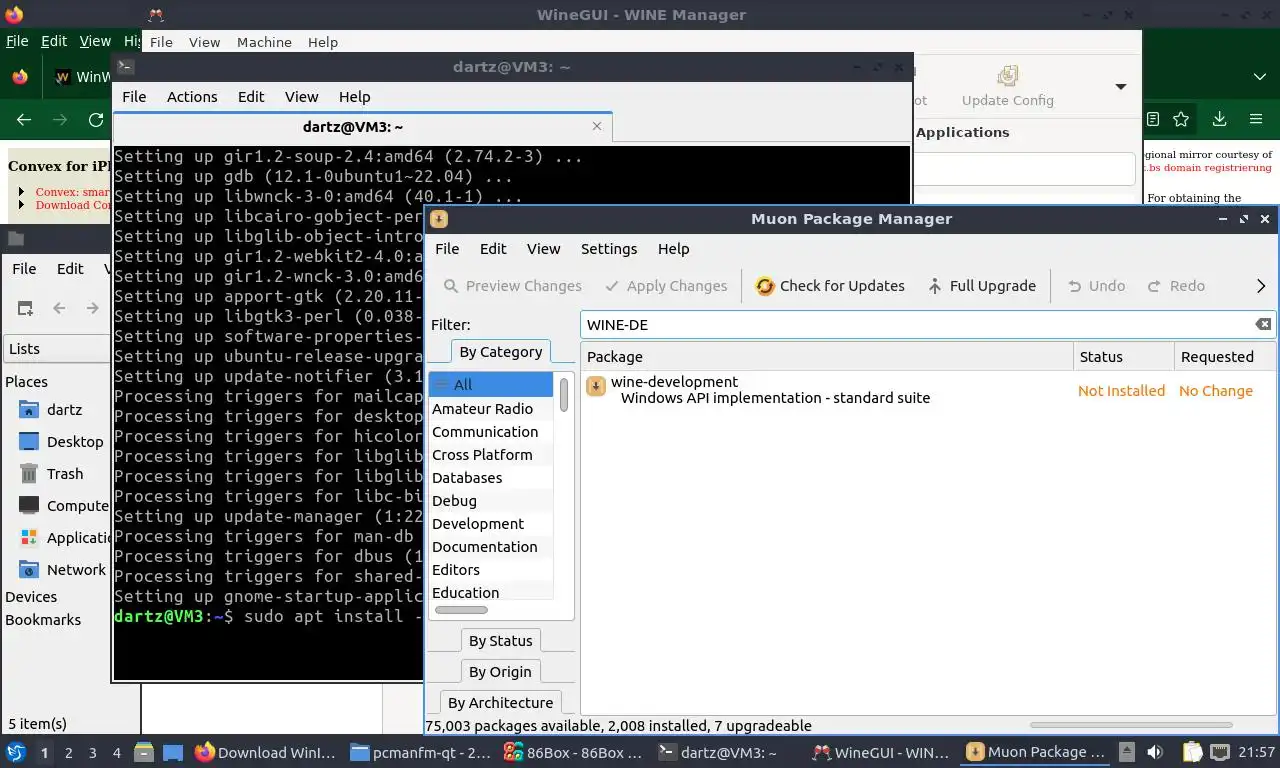Viewport: 1280px width, 768px height.
Task: Click Check for Updates in Muon
Action: [830, 286]
